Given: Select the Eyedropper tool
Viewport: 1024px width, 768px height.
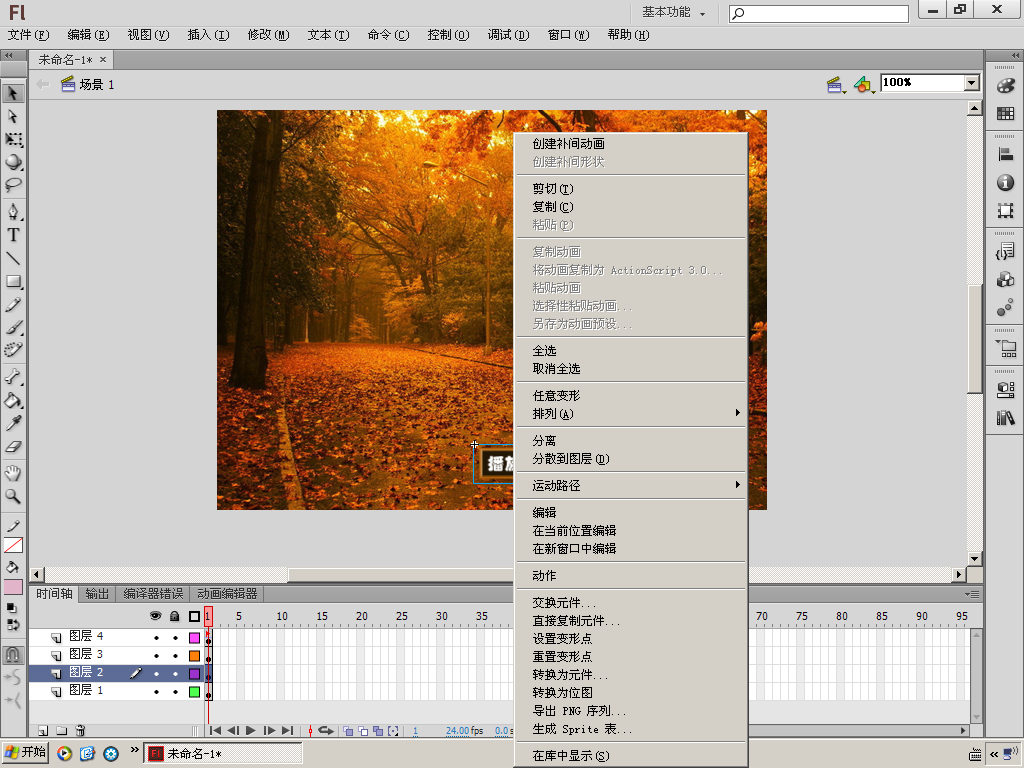Looking at the screenshot, I should click(13, 423).
